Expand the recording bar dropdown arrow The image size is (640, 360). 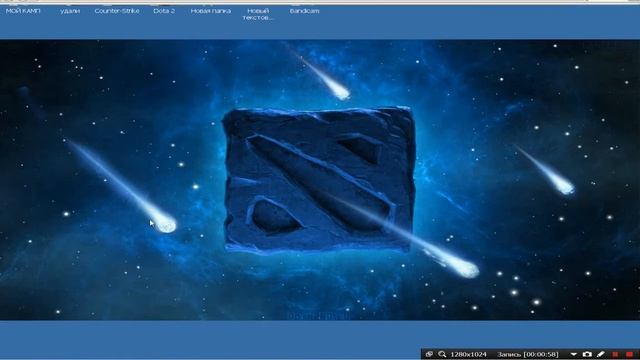573,354
